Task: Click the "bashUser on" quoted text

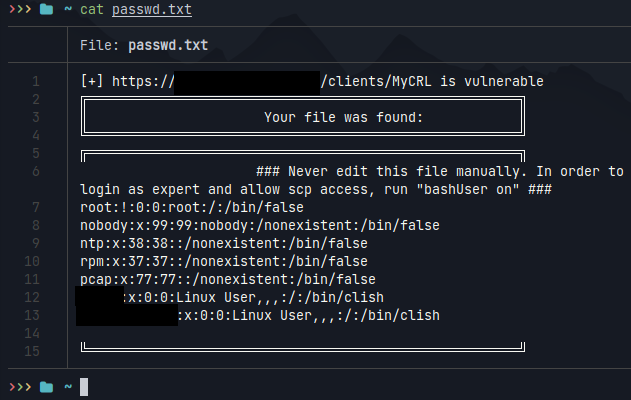Action: click(467, 189)
